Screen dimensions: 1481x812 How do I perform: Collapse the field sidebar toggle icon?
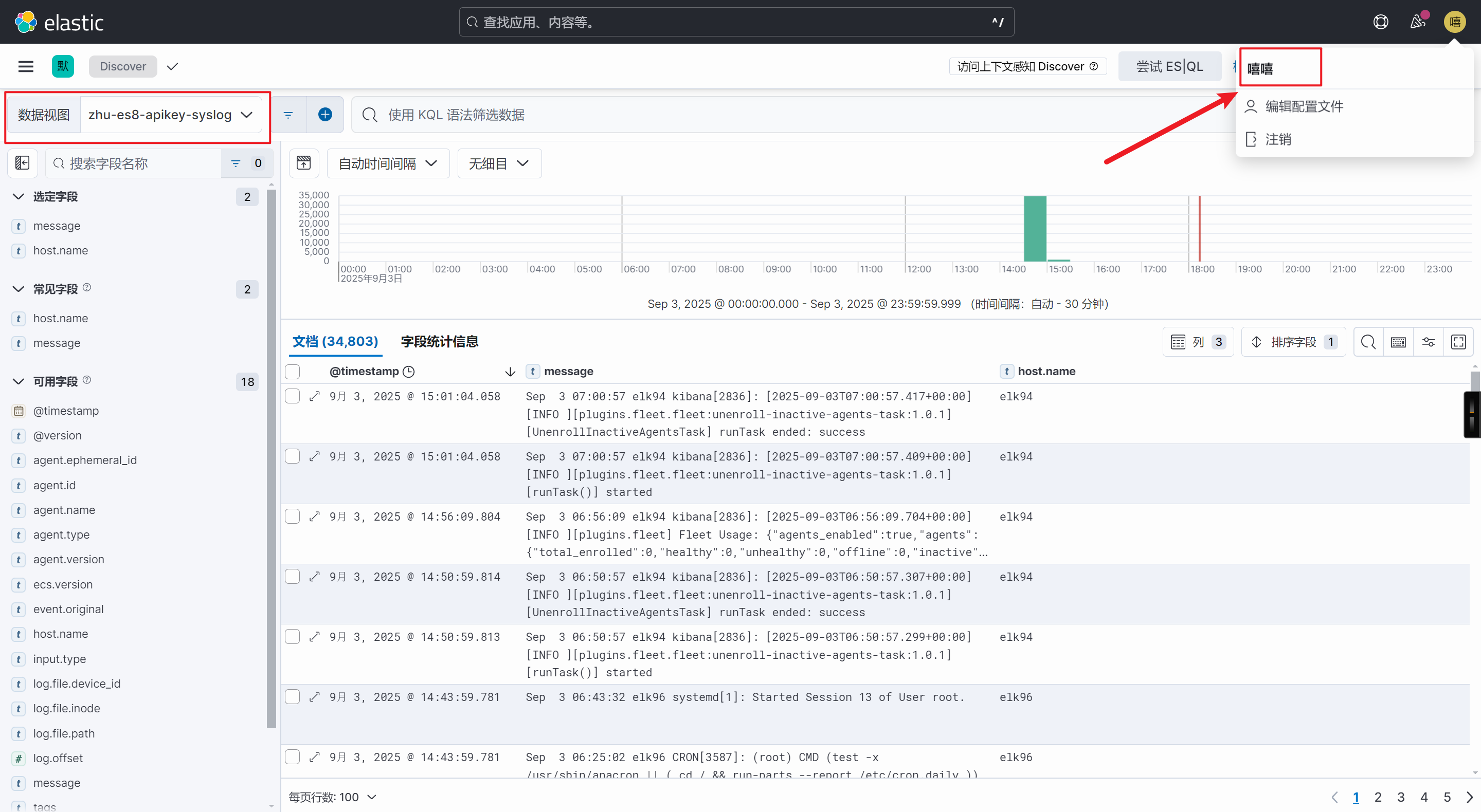tap(23, 163)
